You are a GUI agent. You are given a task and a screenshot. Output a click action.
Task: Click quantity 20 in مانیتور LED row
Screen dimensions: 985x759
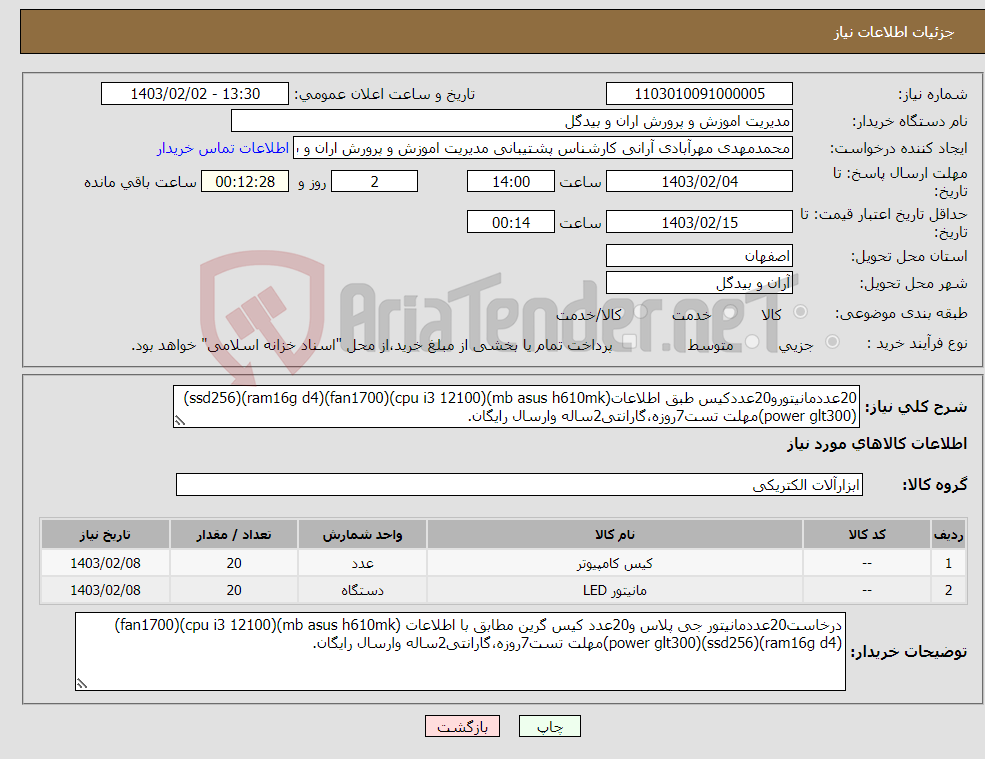pos(234,591)
